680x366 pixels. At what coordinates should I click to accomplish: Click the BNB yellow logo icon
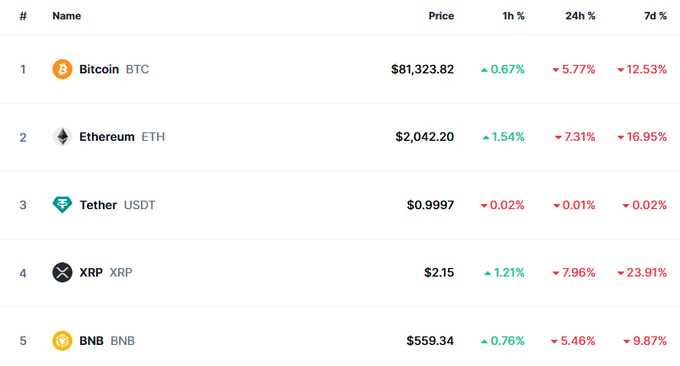click(x=62, y=340)
